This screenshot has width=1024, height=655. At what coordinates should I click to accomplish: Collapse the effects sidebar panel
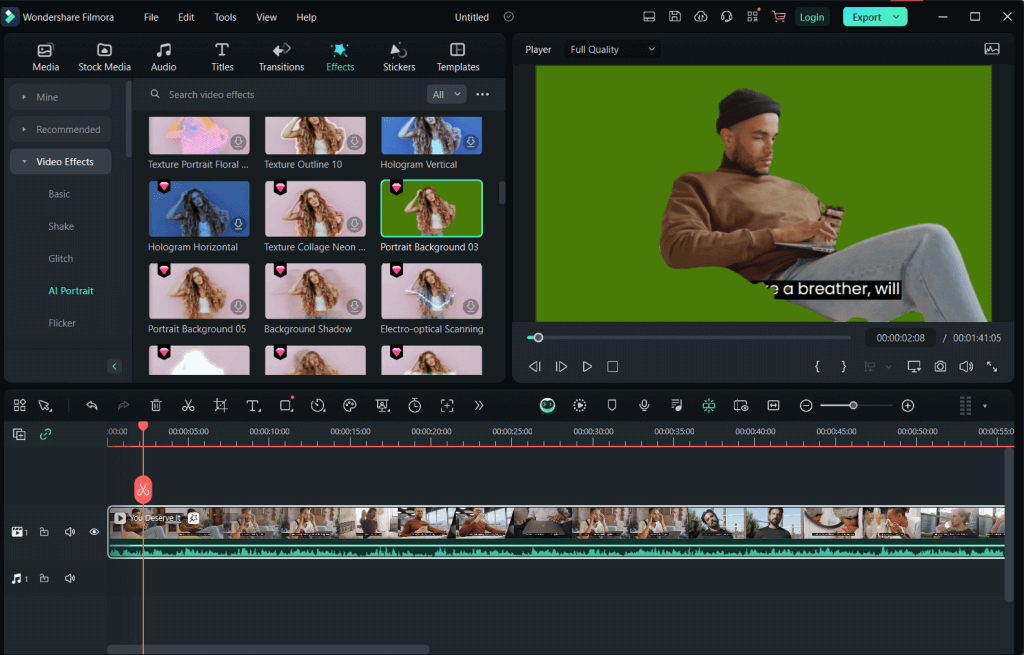114,366
